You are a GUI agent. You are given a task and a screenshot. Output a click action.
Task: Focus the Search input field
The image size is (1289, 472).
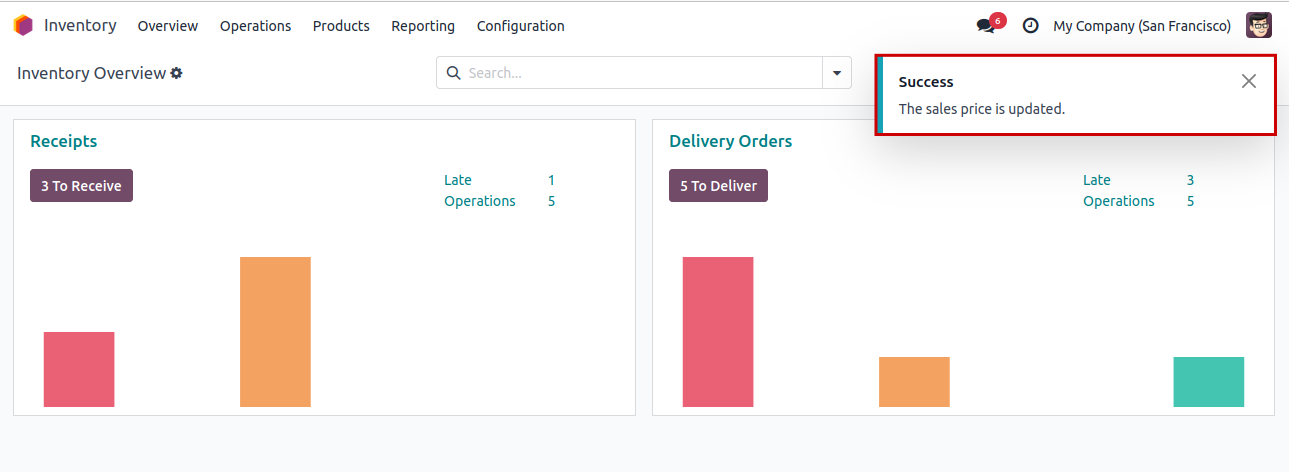pyautogui.click(x=640, y=73)
